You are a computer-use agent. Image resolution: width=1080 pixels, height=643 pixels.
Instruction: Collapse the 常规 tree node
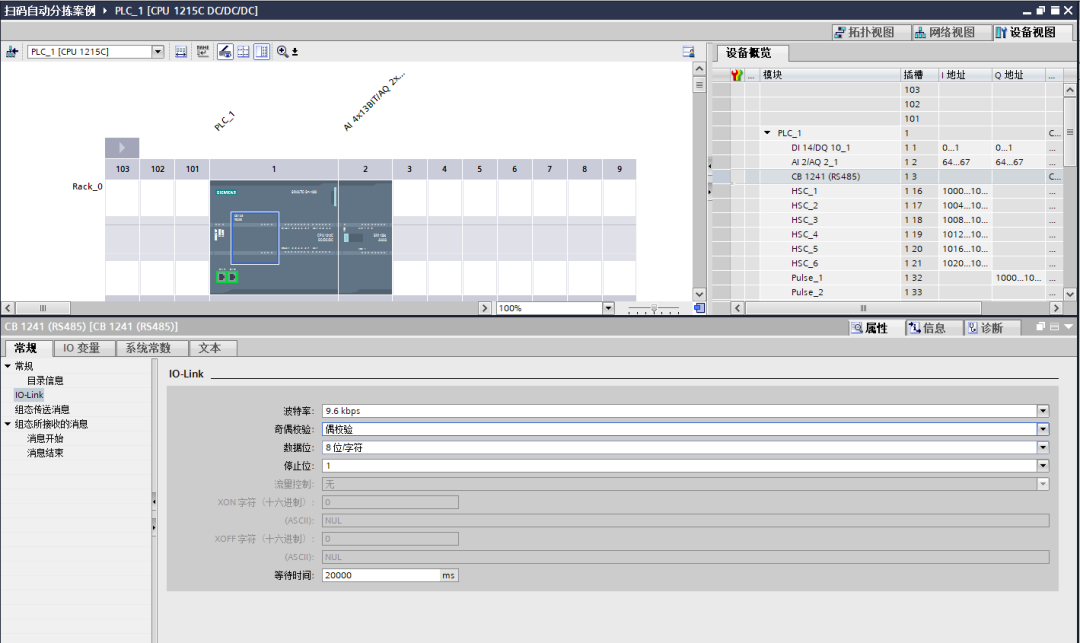(8, 366)
